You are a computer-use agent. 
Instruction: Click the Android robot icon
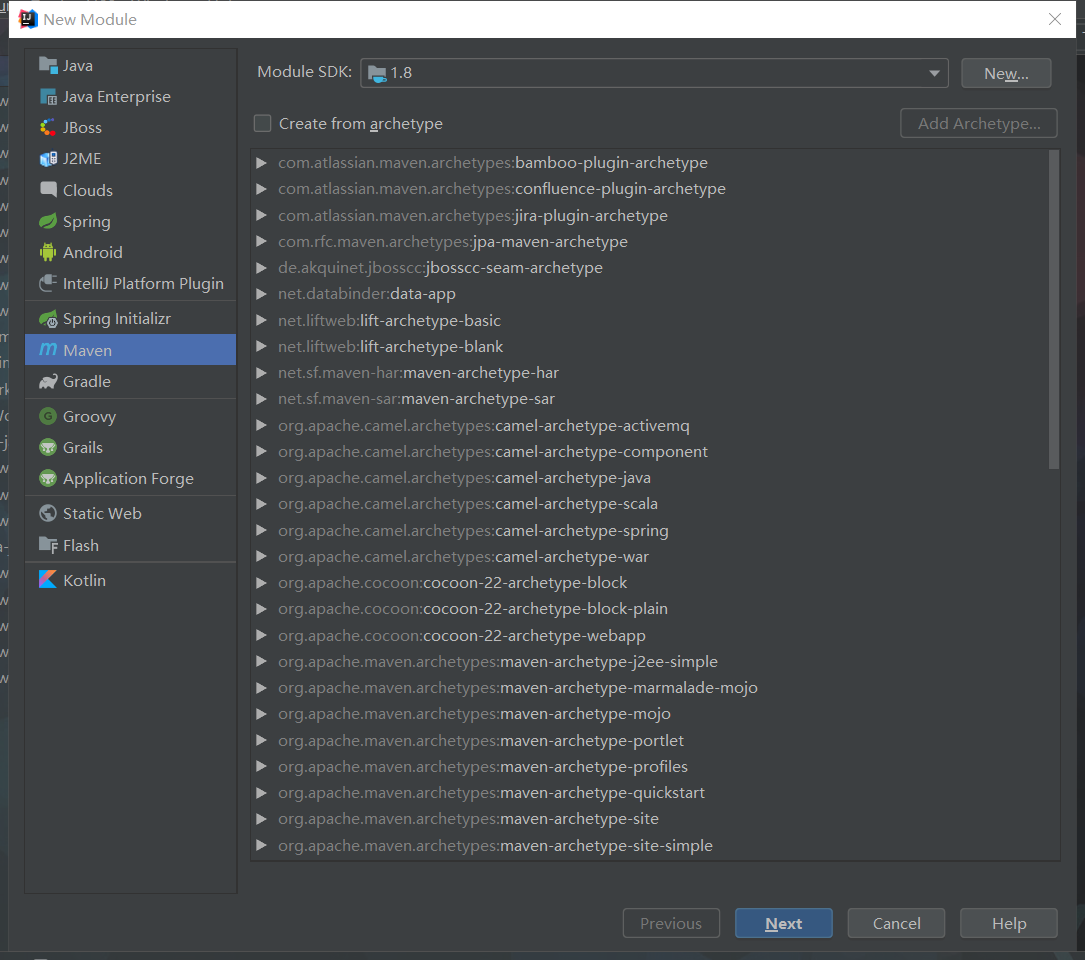(x=48, y=253)
